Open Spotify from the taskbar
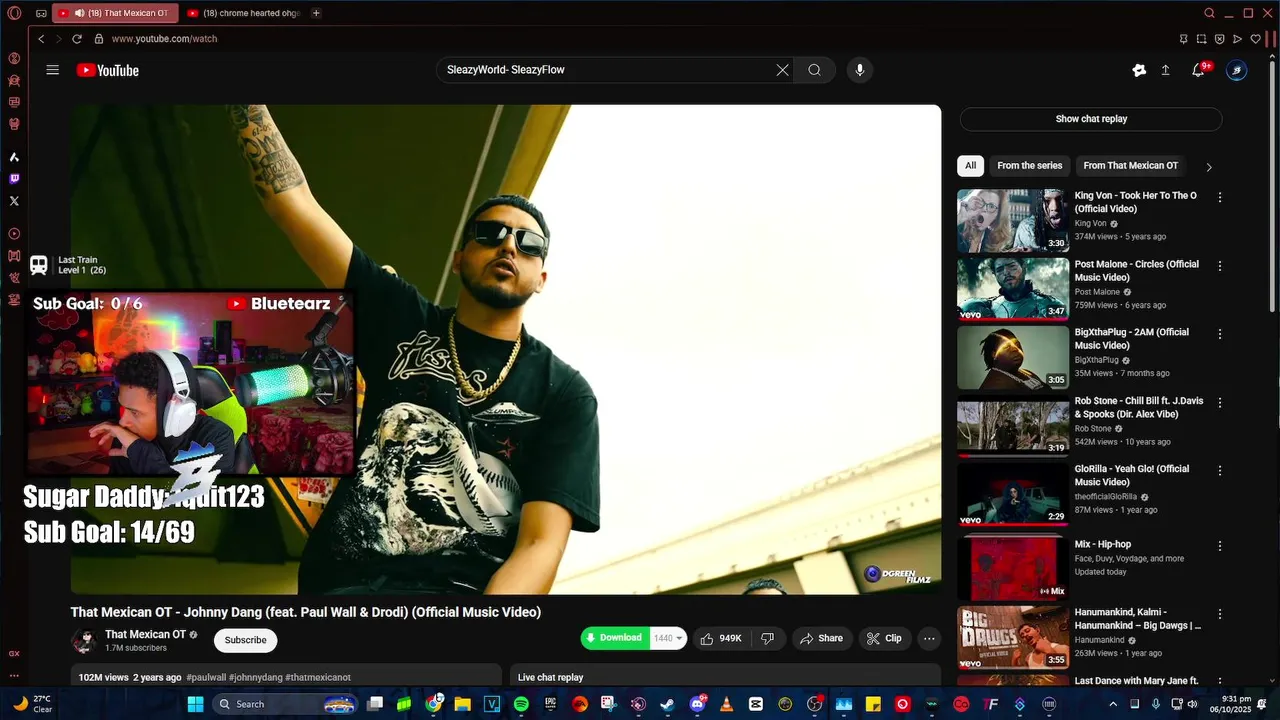Viewport: 1280px width, 720px height. pyautogui.click(x=521, y=704)
